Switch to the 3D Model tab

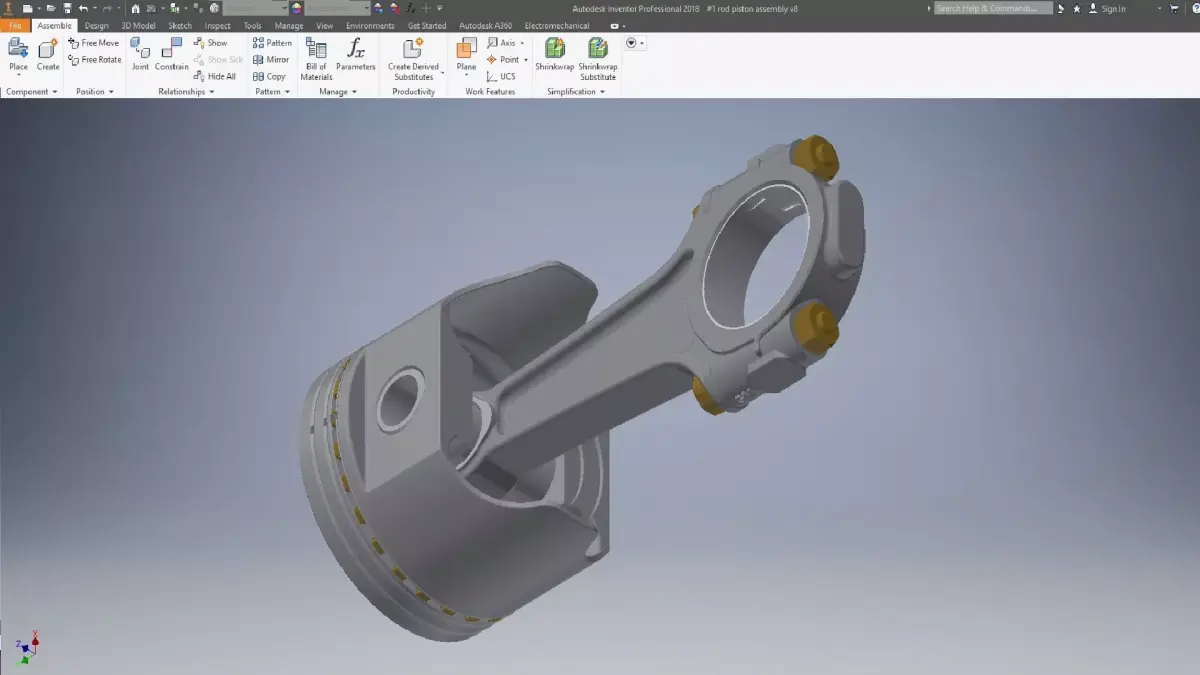140,26
